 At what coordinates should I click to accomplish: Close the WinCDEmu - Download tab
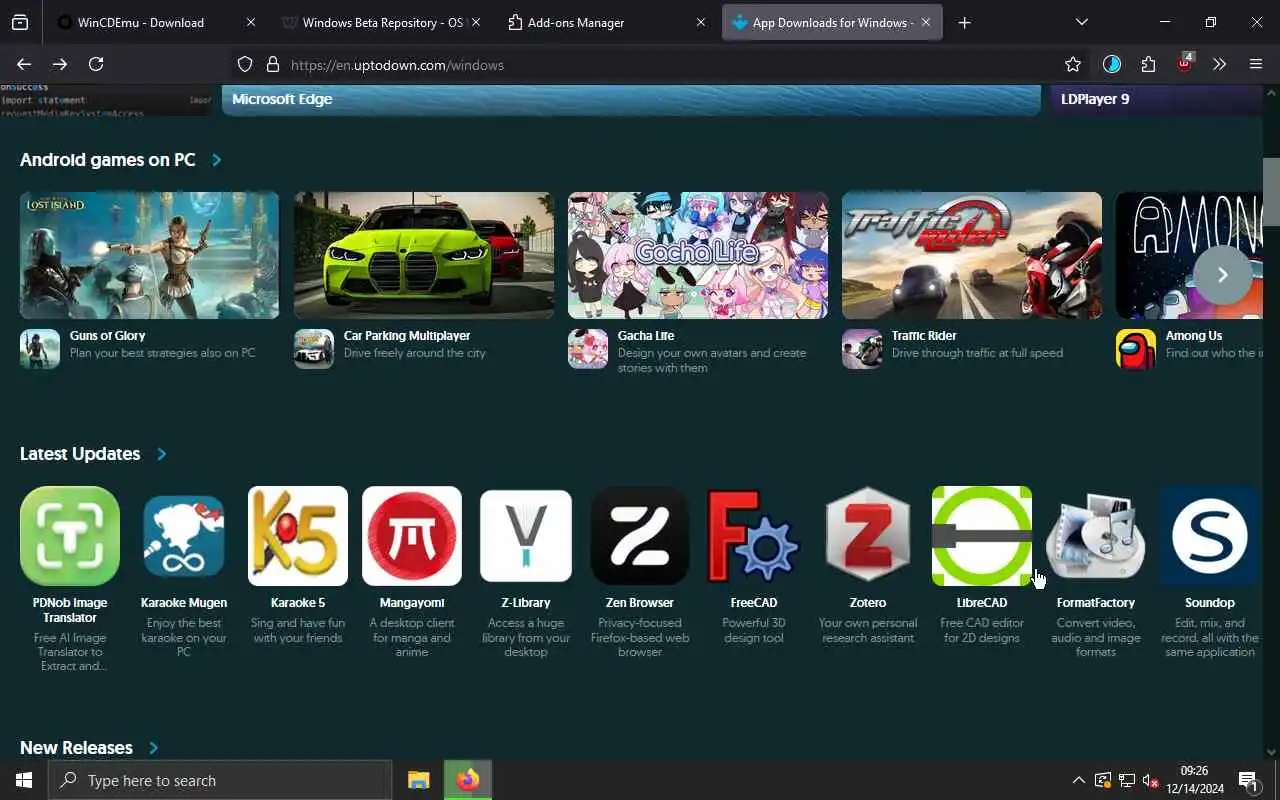click(x=250, y=22)
